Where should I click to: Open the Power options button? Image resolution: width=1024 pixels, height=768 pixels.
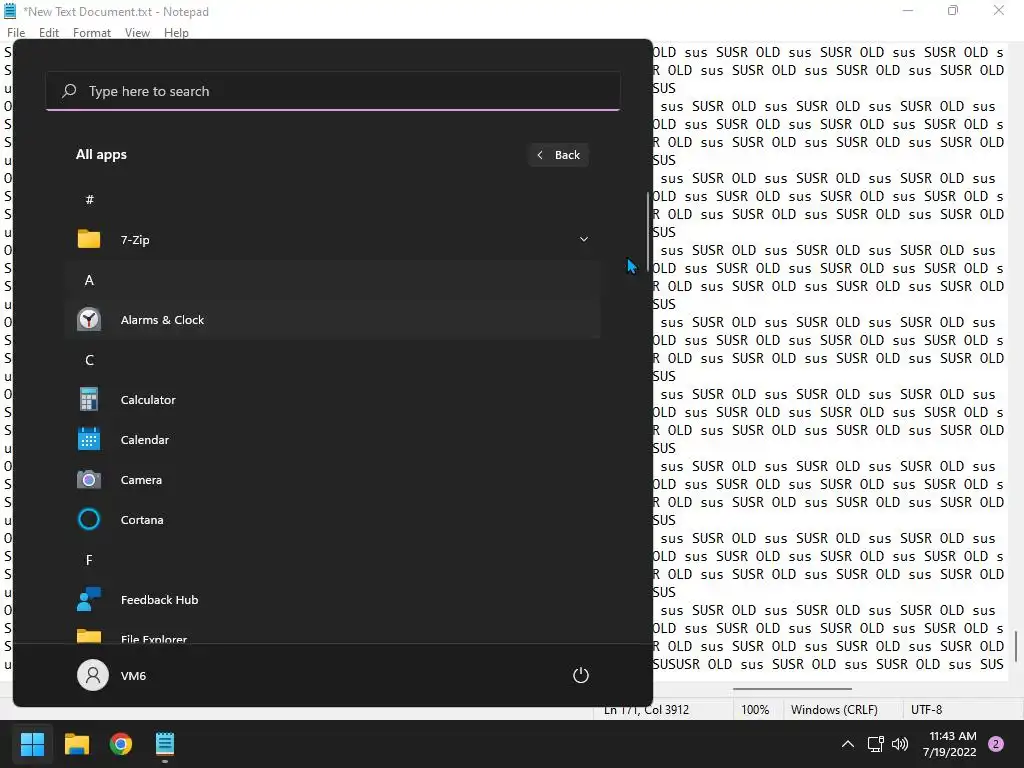point(581,675)
